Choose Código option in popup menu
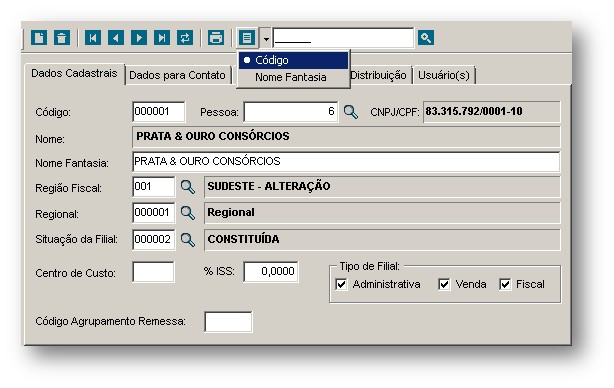Screen dimensions: 614x388 (293, 60)
